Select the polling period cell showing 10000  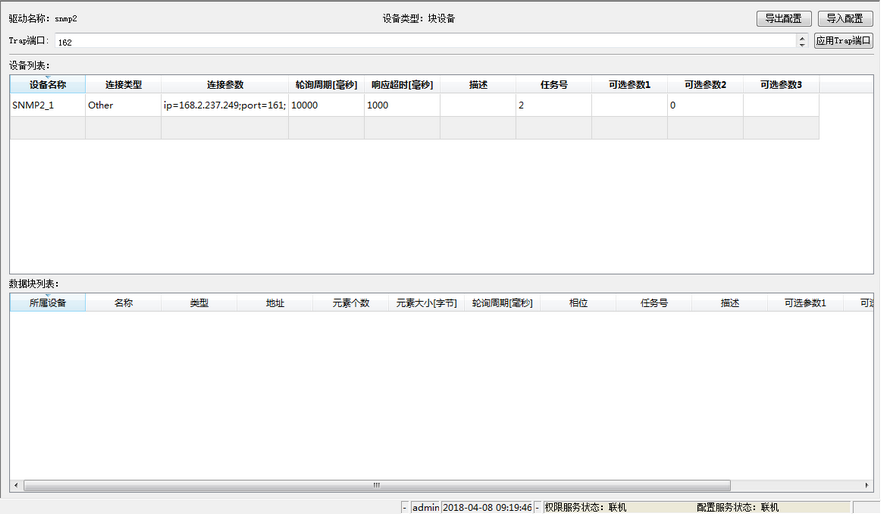pyautogui.click(x=326, y=105)
